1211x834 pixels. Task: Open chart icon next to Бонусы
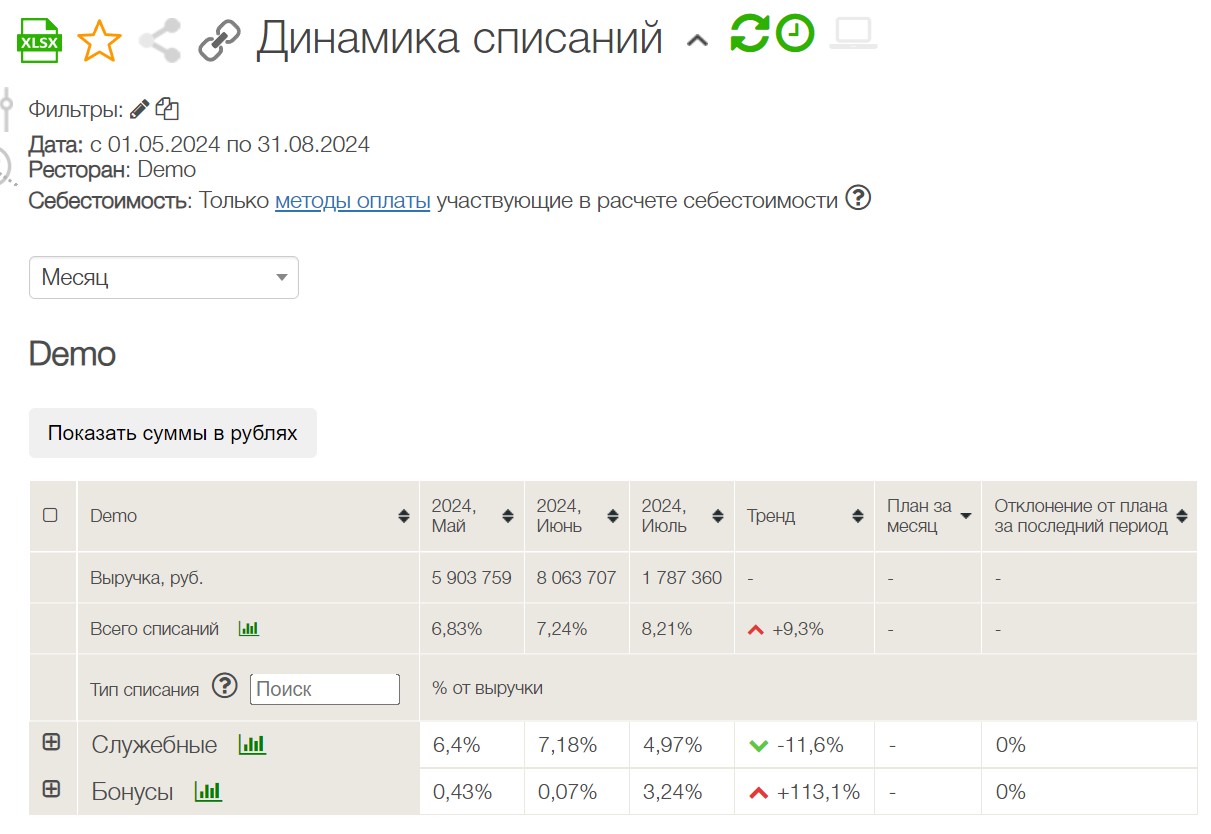pos(208,792)
